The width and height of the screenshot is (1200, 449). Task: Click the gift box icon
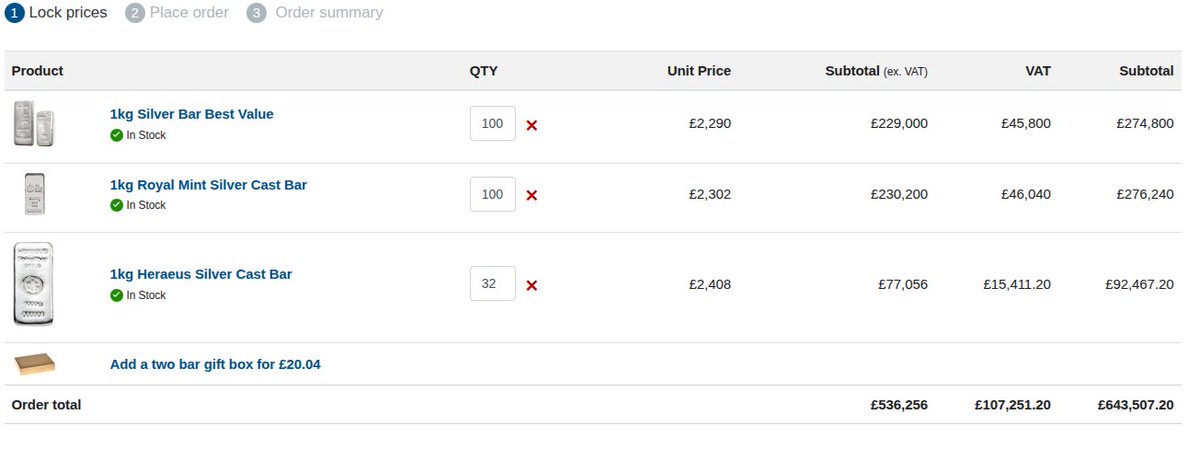pos(35,364)
